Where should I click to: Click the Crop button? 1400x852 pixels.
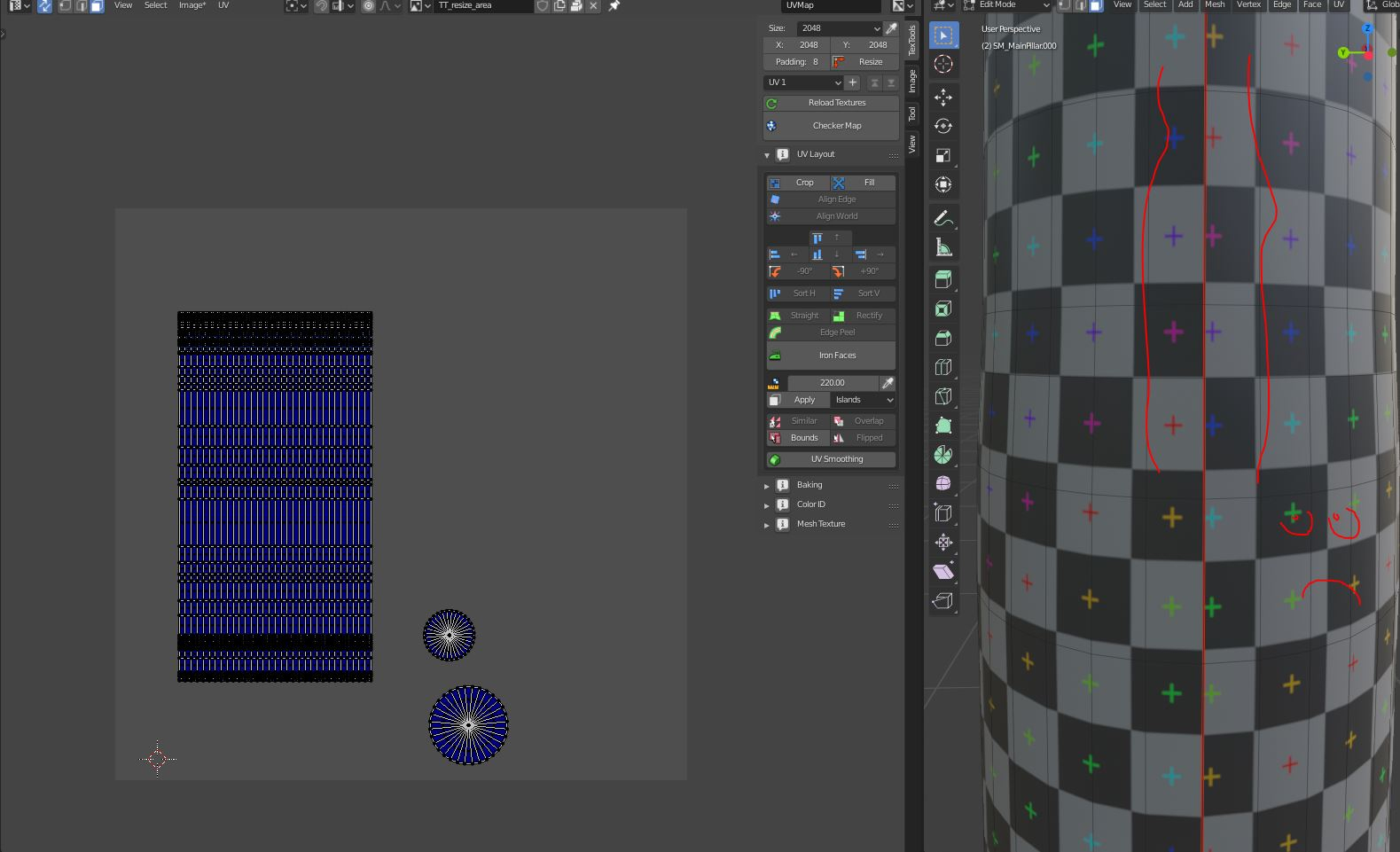coord(798,183)
